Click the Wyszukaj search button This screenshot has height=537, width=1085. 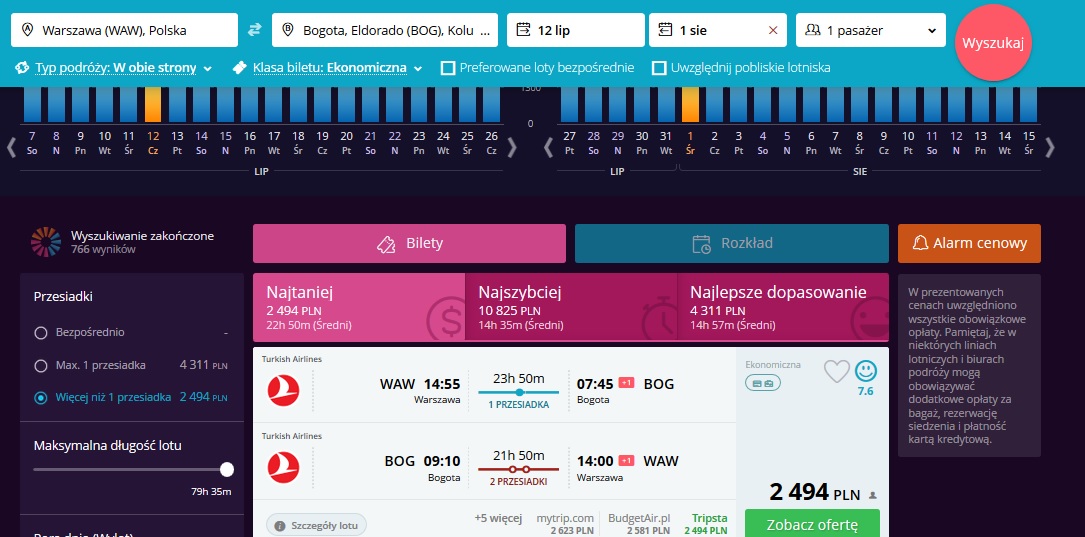(993, 43)
